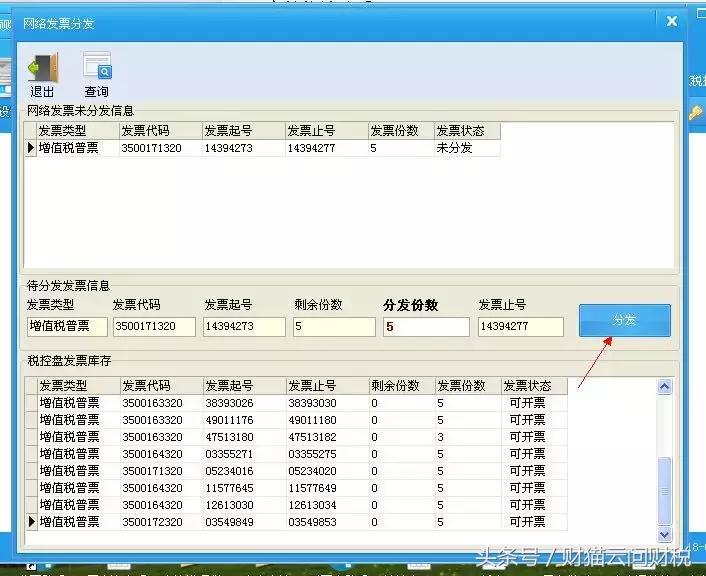Click the 发票止号 field 14394277
Screen dimensions: 706x576
point(520,327)
